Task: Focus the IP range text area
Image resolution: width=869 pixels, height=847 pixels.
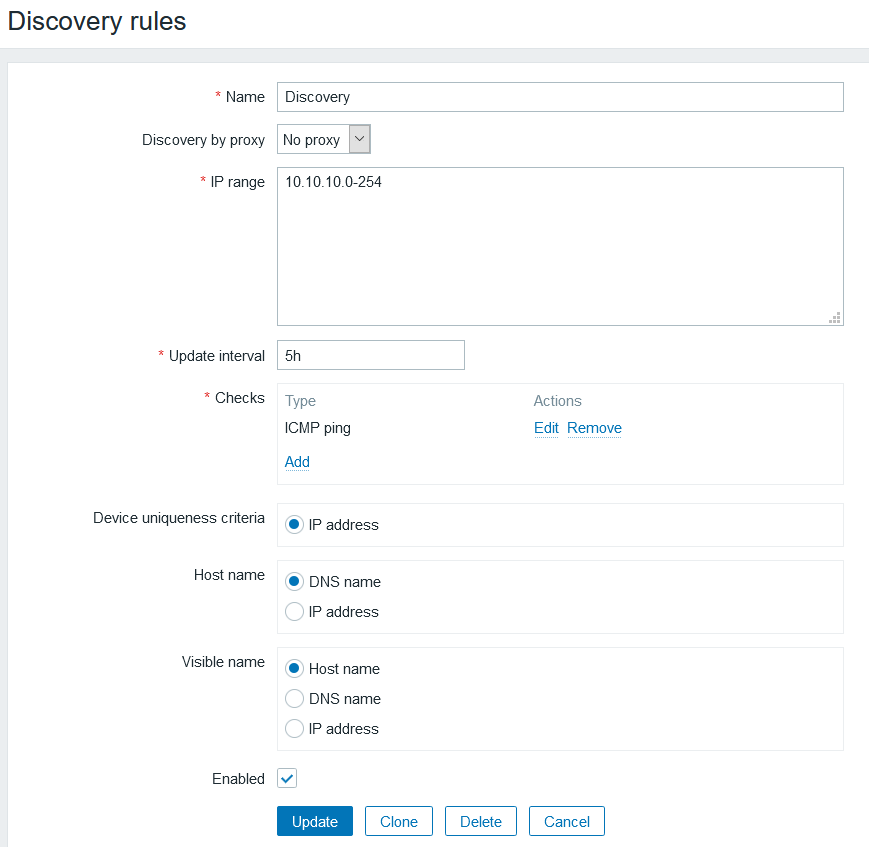Action: coord(560,246)
